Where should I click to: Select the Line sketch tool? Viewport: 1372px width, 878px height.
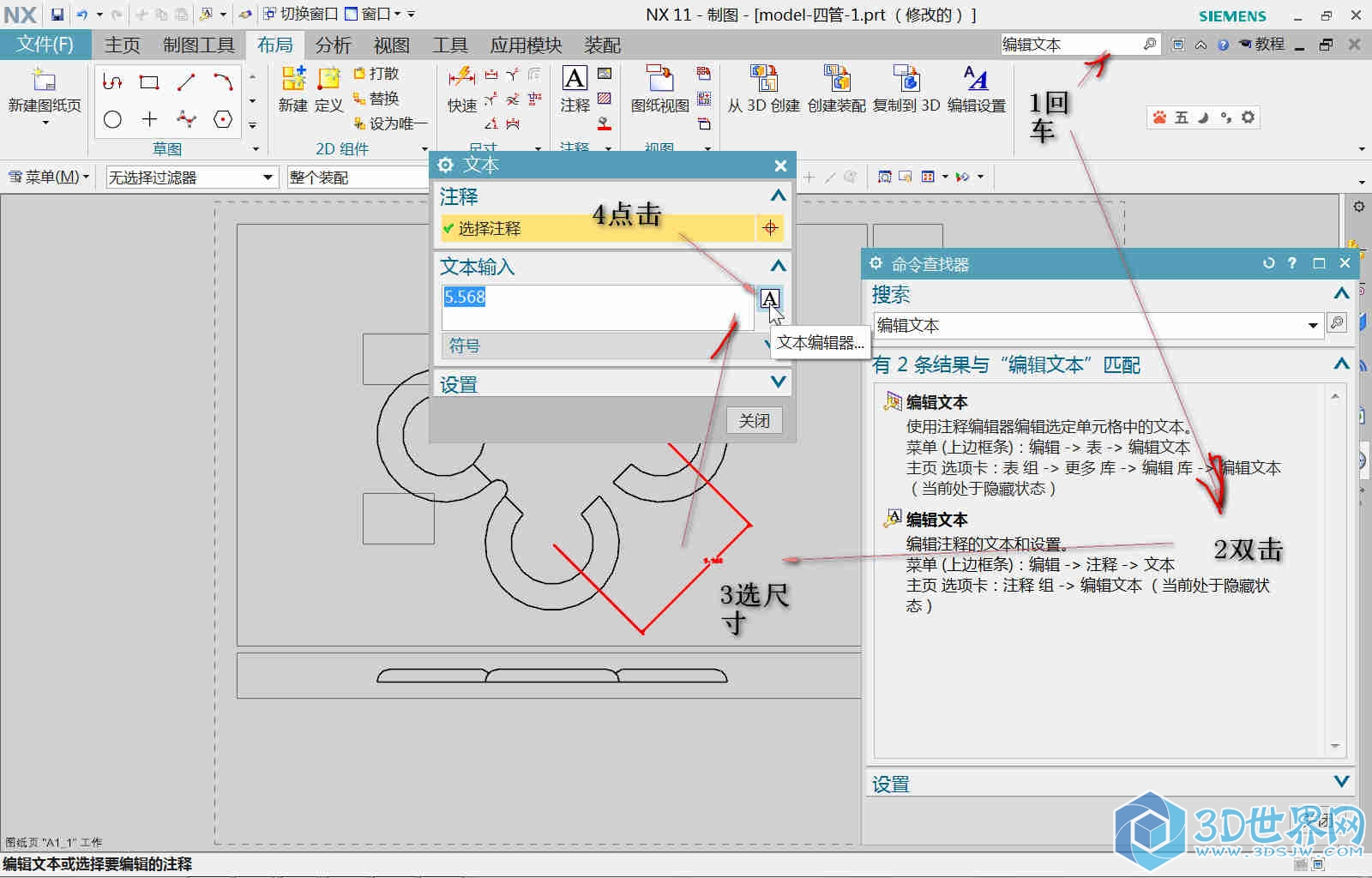[x=186, y=82]
